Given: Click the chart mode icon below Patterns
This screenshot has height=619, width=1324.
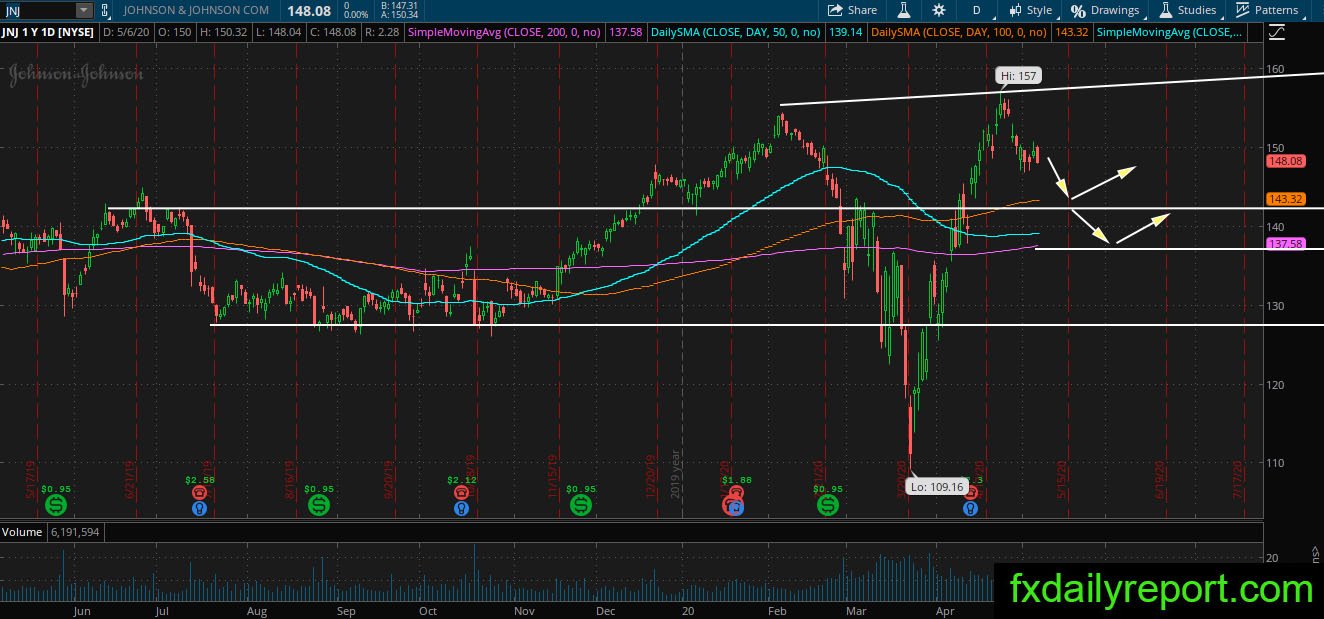Looking at the screenshot, I should 1275,33.
